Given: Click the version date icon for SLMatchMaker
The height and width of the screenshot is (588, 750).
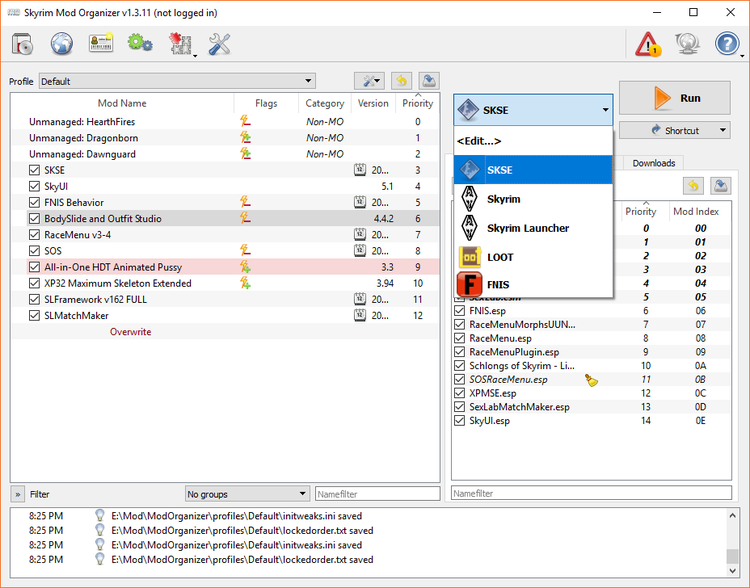Looking at the screenshot, I should 360,315.
